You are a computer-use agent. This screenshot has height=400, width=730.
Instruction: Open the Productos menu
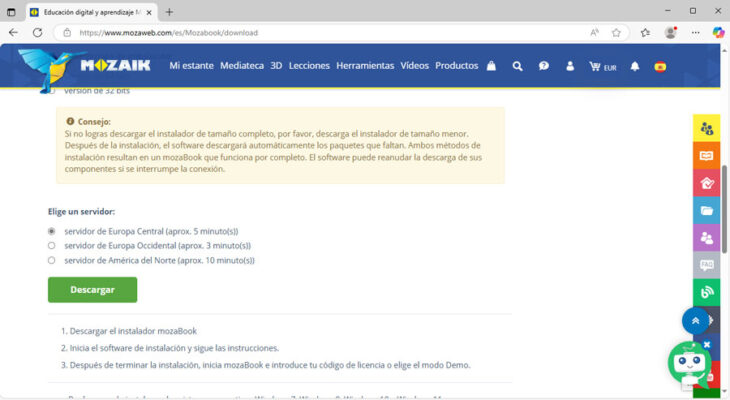456,66
